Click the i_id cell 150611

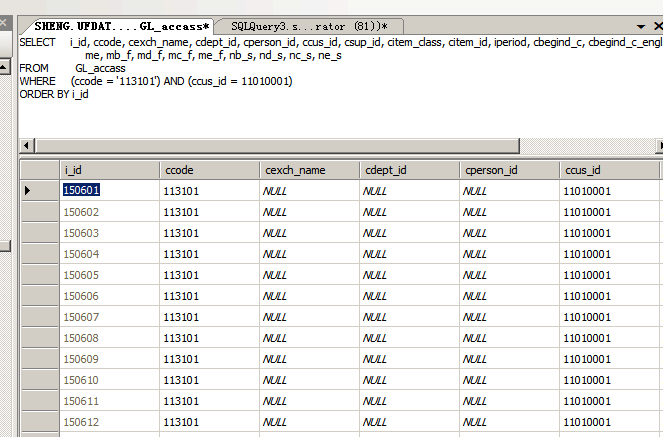[109, 401]
